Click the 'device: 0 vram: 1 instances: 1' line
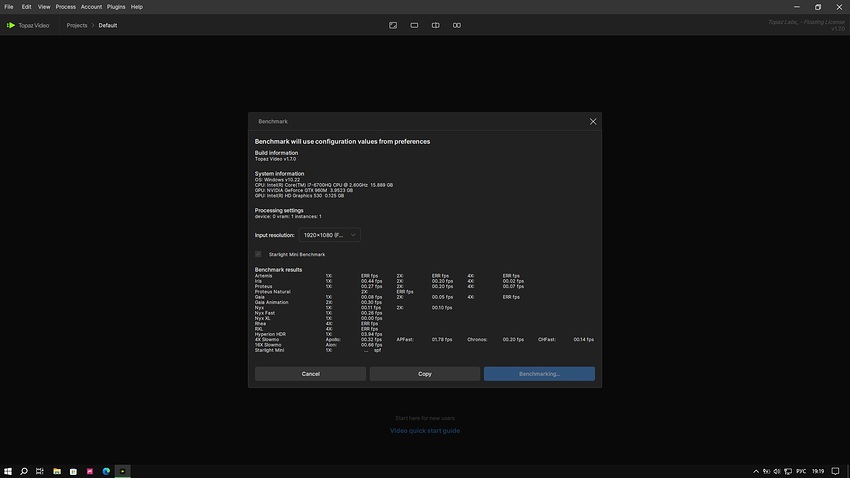 tap(288, 216)
